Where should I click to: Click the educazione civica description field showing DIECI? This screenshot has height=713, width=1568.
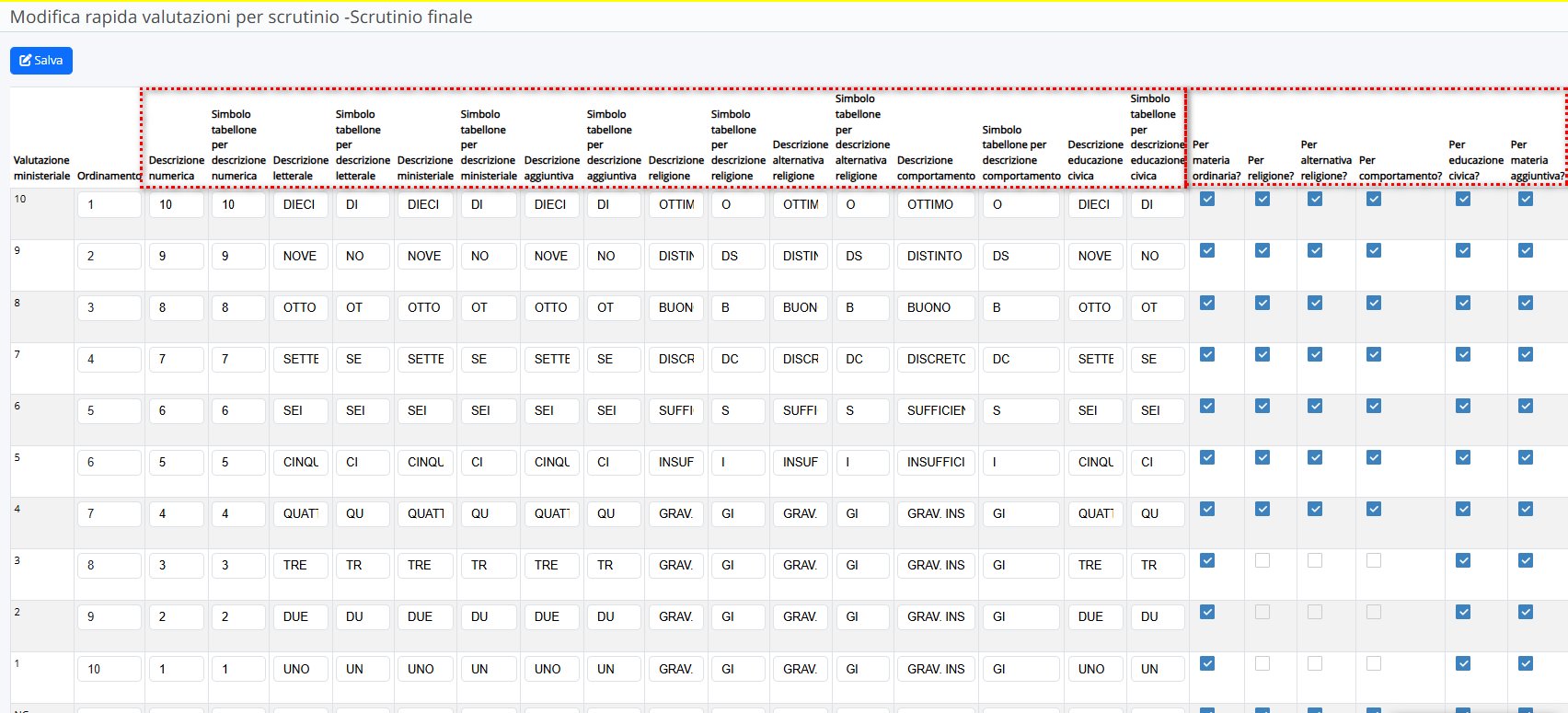pyautogui.click(x=1096, y=204)
